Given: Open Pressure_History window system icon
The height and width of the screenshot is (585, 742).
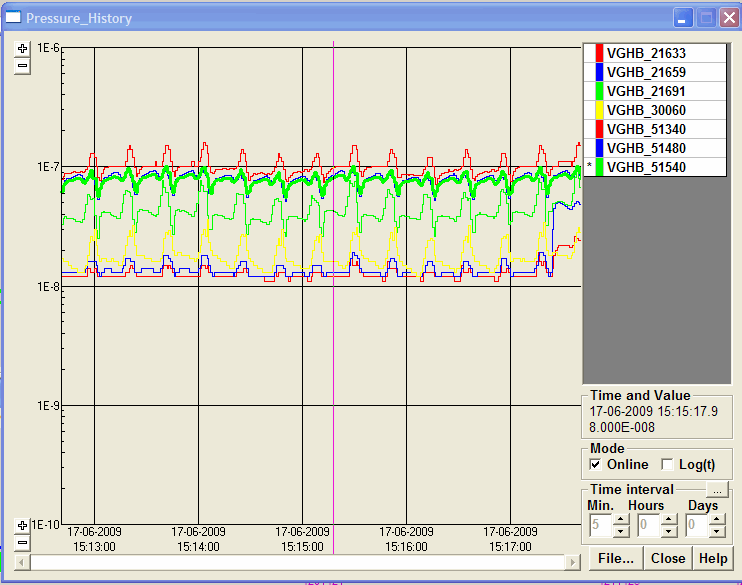Looking at the screenshot, I should pos(13,18).
